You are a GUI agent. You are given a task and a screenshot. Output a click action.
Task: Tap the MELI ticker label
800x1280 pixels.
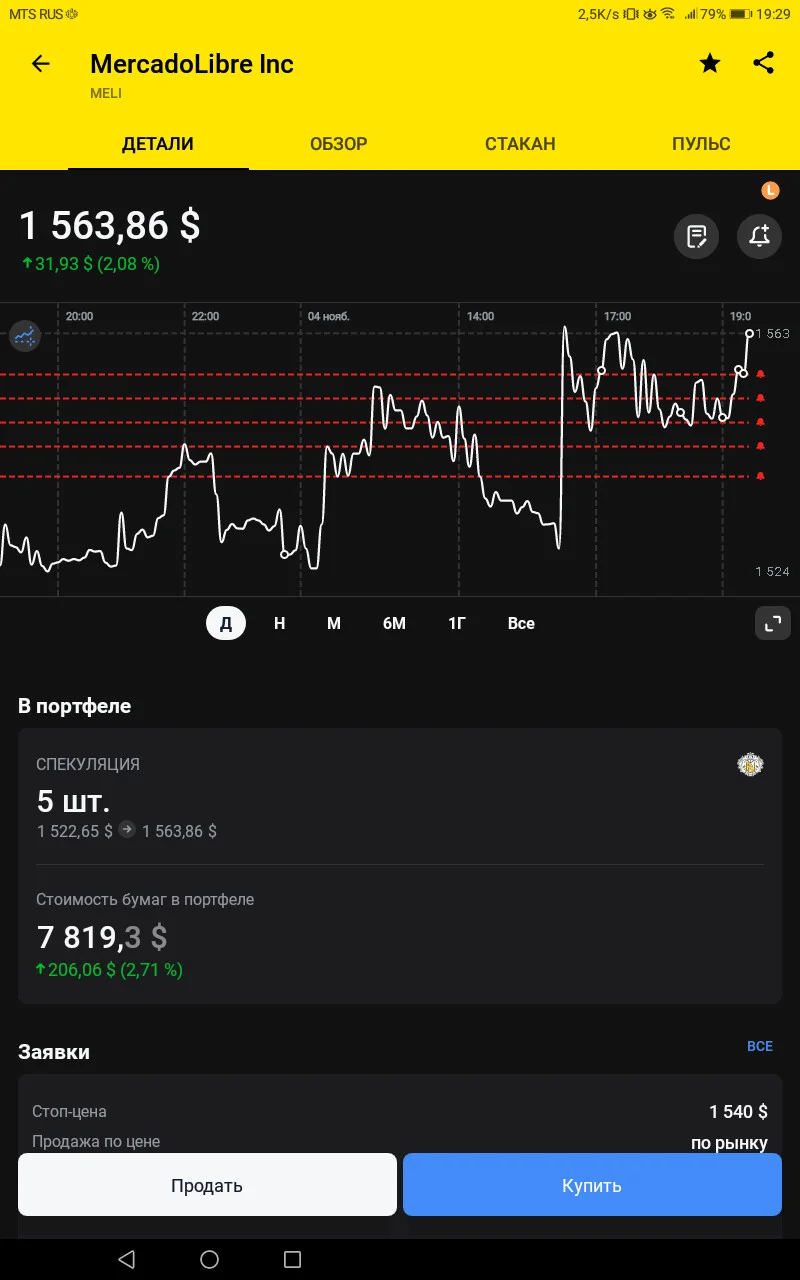tap(106, 93)
